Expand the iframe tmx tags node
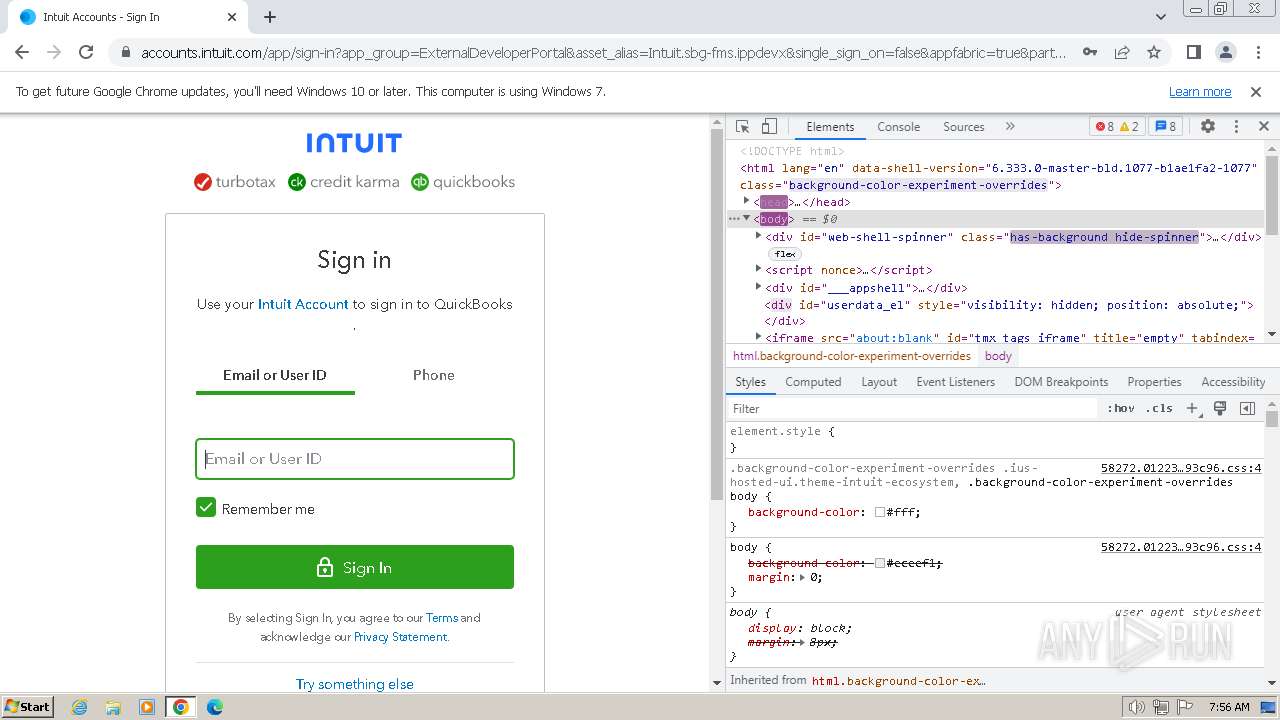The image size is (1280, 720). point(758,337)
